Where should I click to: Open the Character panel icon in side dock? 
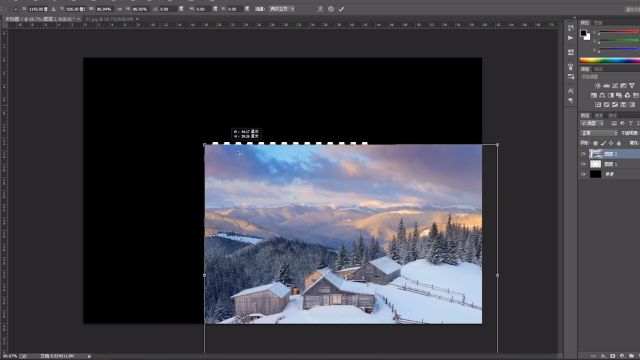(571, 91)
